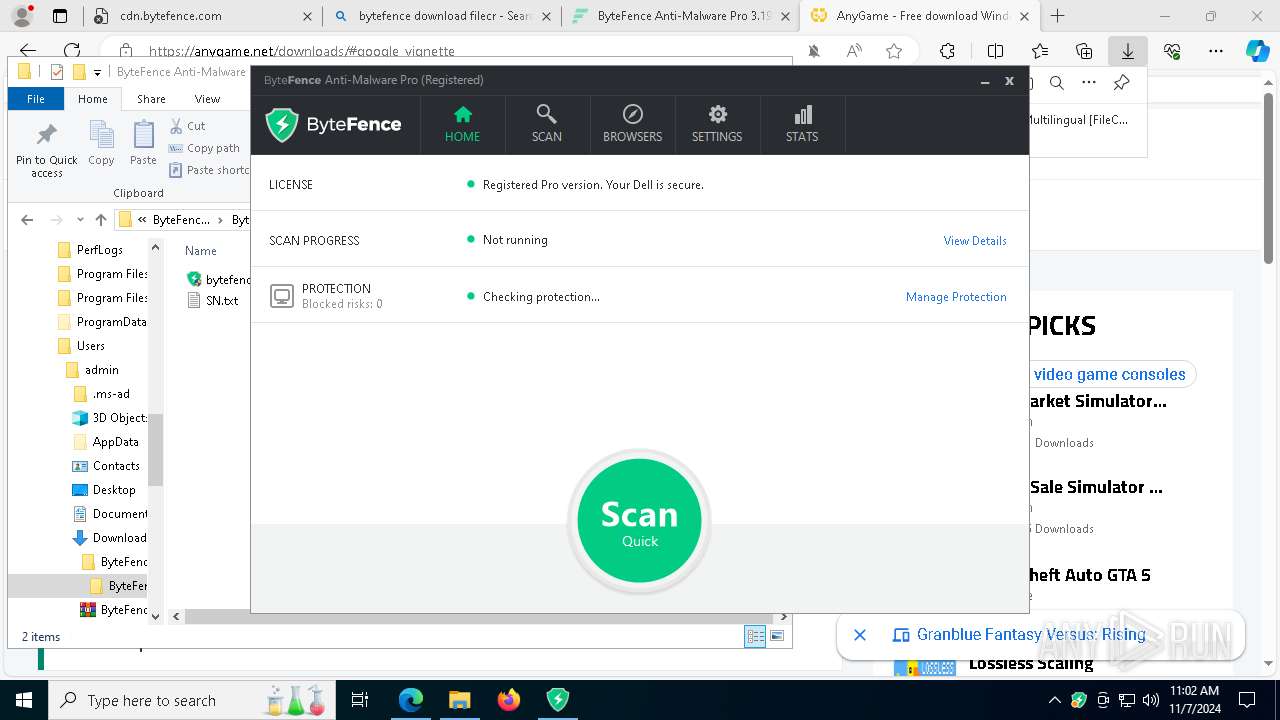Open Task View on taskbar

pyautogui.click(x=360, y=700)
